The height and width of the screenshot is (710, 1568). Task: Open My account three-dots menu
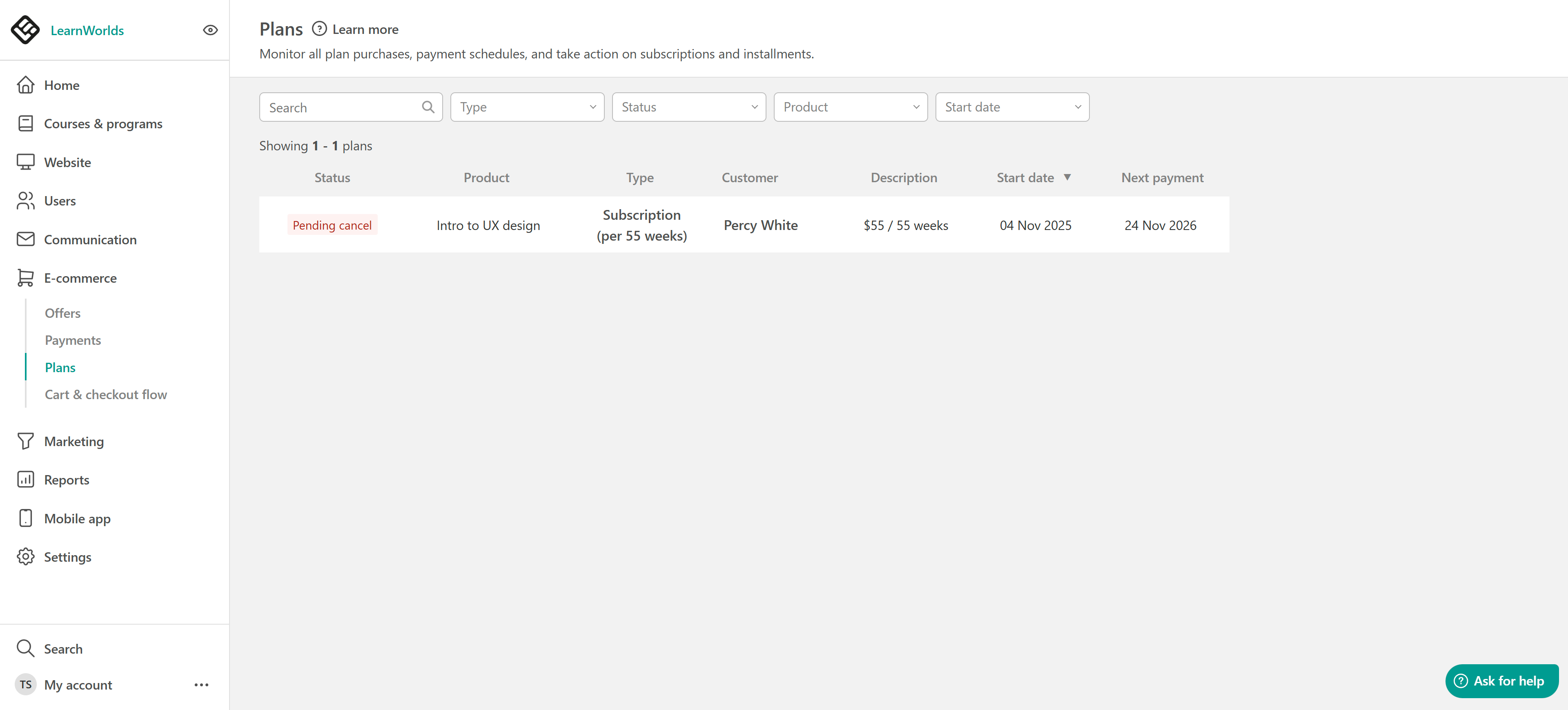(201, 685)
